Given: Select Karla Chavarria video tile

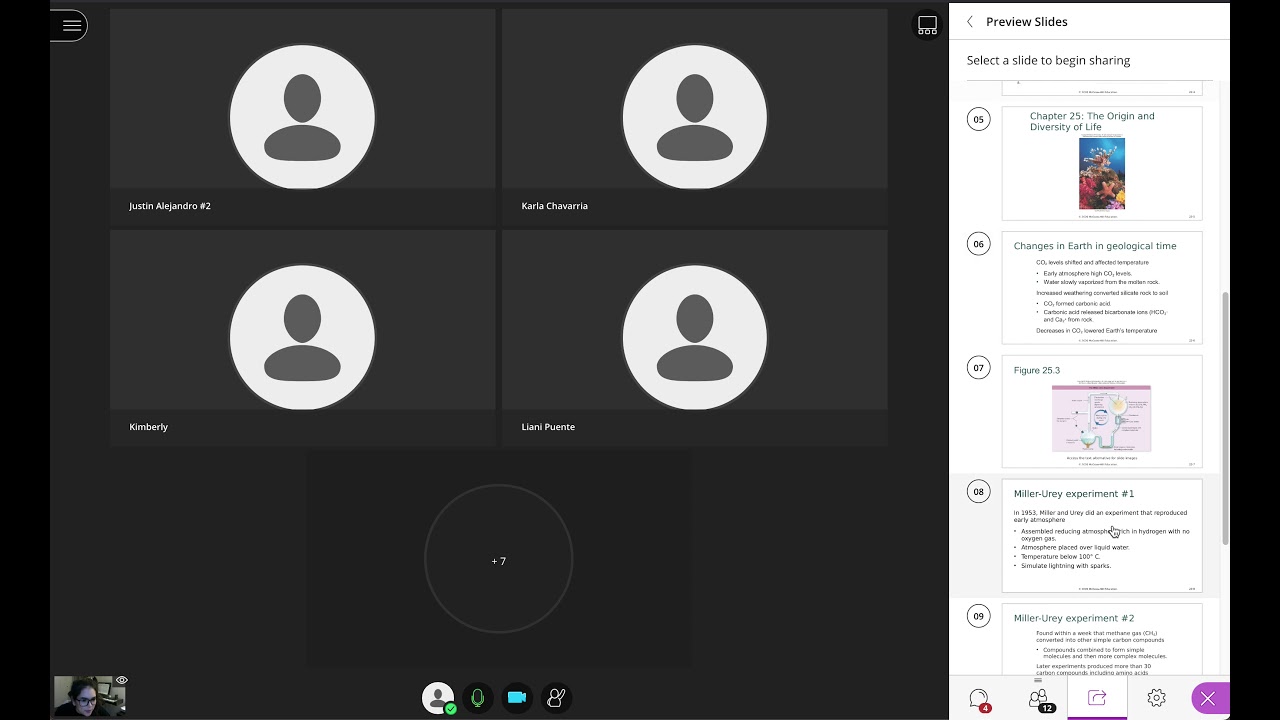Looking at the screenshot, I should [x=694, y=117].
